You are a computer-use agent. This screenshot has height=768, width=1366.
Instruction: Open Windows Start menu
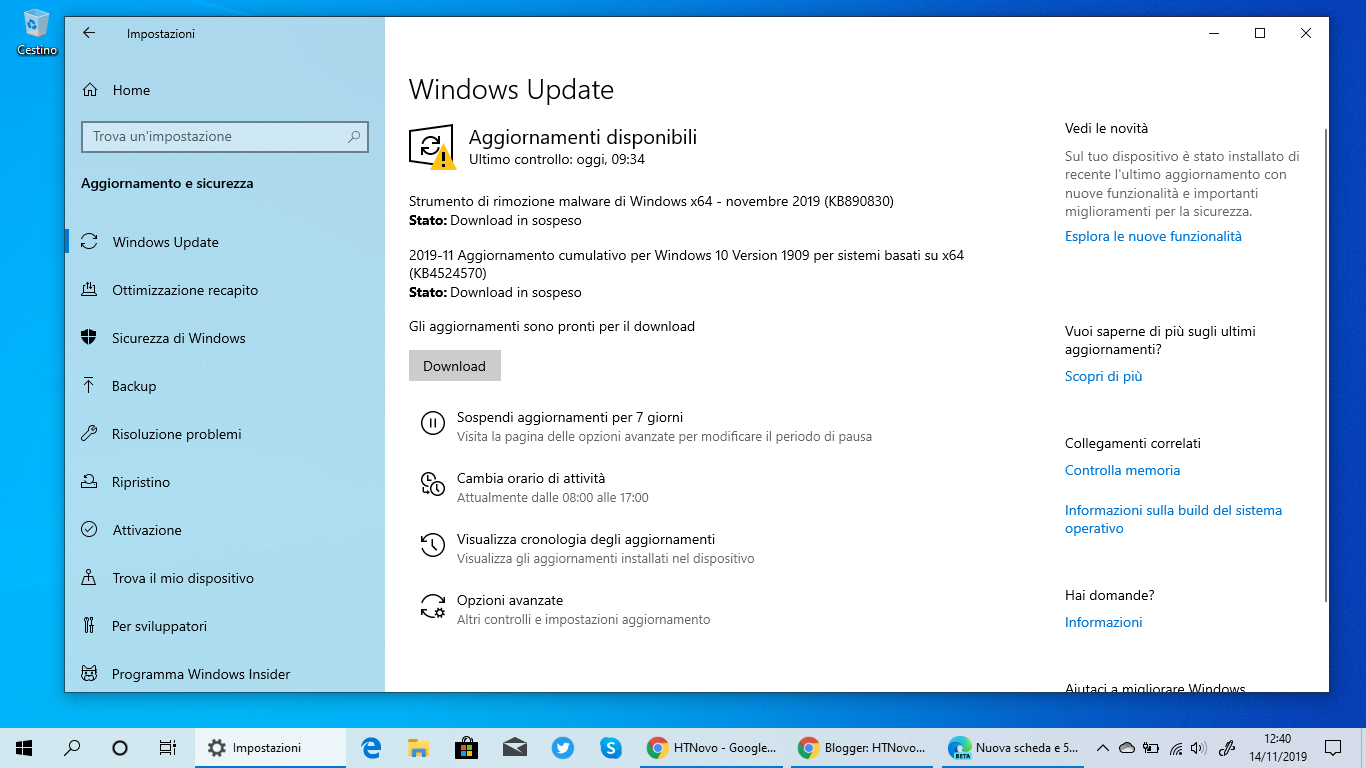(x=24, y=747)
